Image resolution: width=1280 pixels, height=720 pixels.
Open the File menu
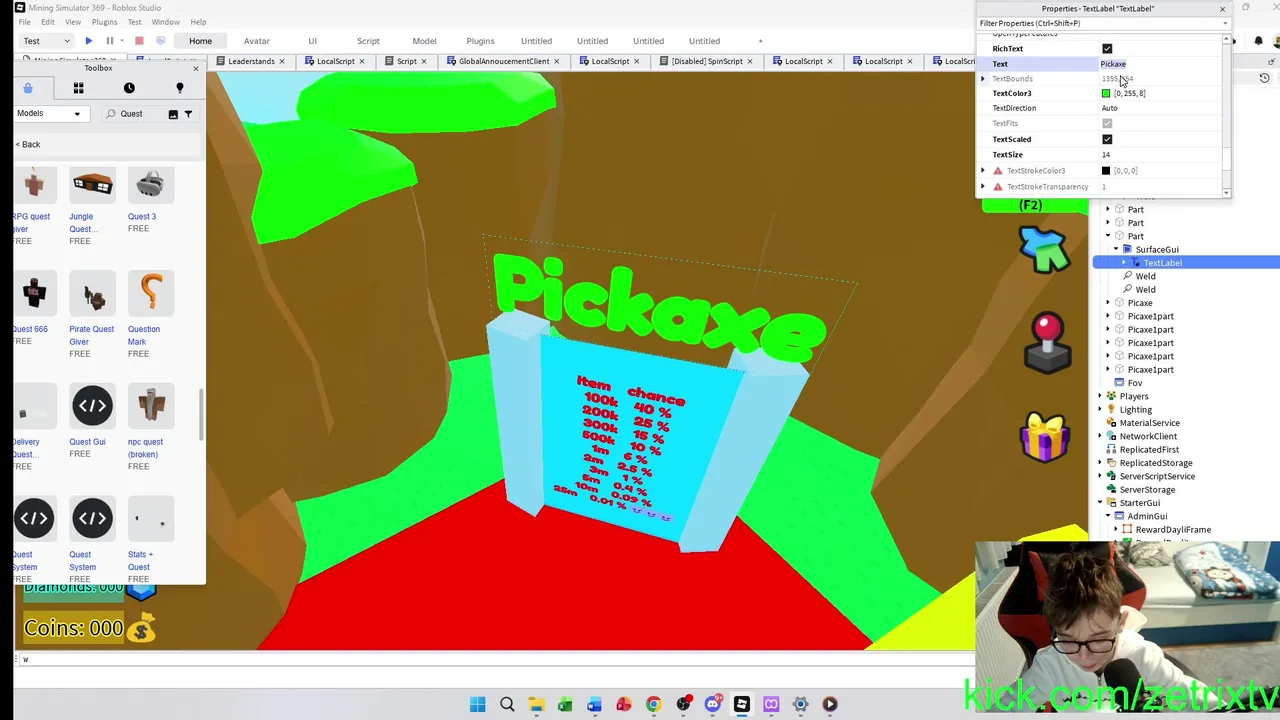point(24,22)
